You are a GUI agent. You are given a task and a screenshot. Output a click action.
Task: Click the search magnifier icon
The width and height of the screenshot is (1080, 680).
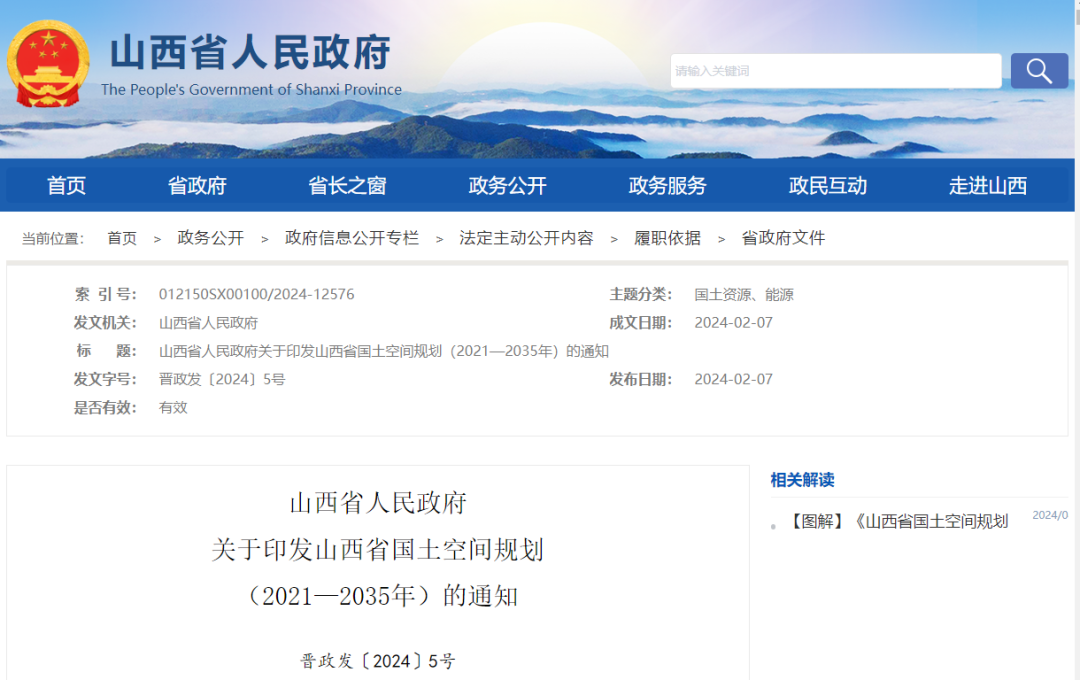click(1038, 70)
